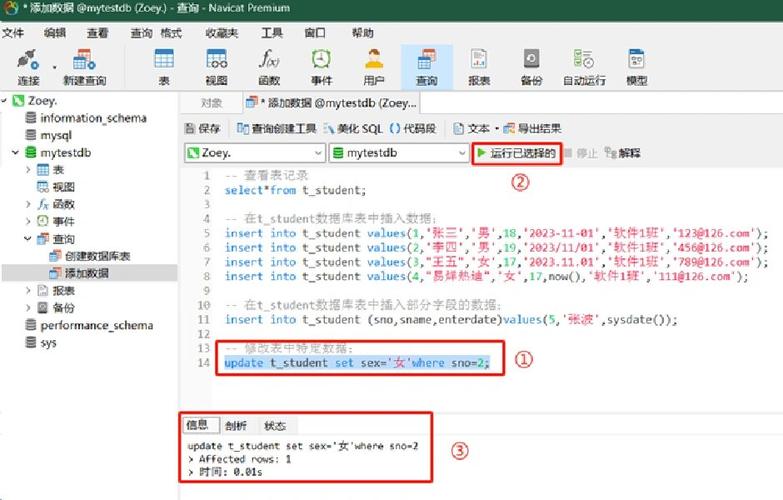Screen dimensions: 783x500
Task: Open the 事件 (Event) toolbar icon
Action: tap(321, 66)
